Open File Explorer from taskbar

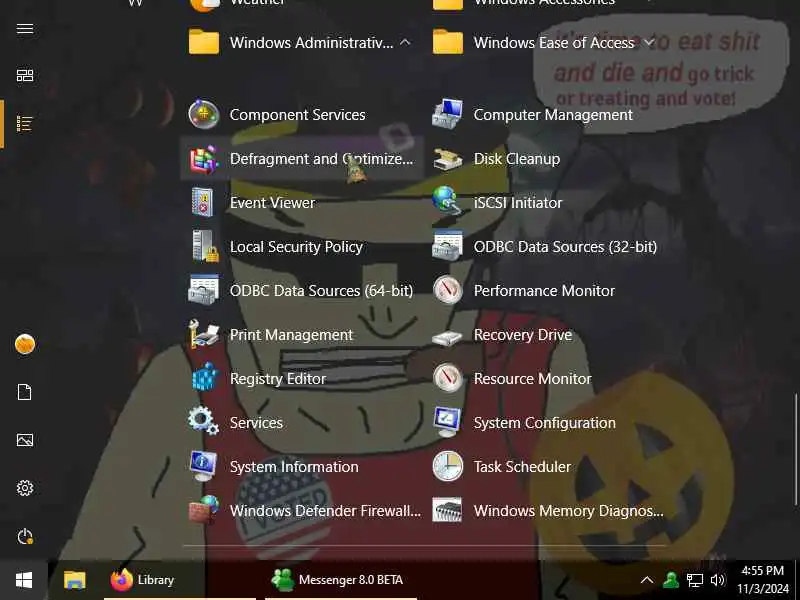(x=74, y=580)
